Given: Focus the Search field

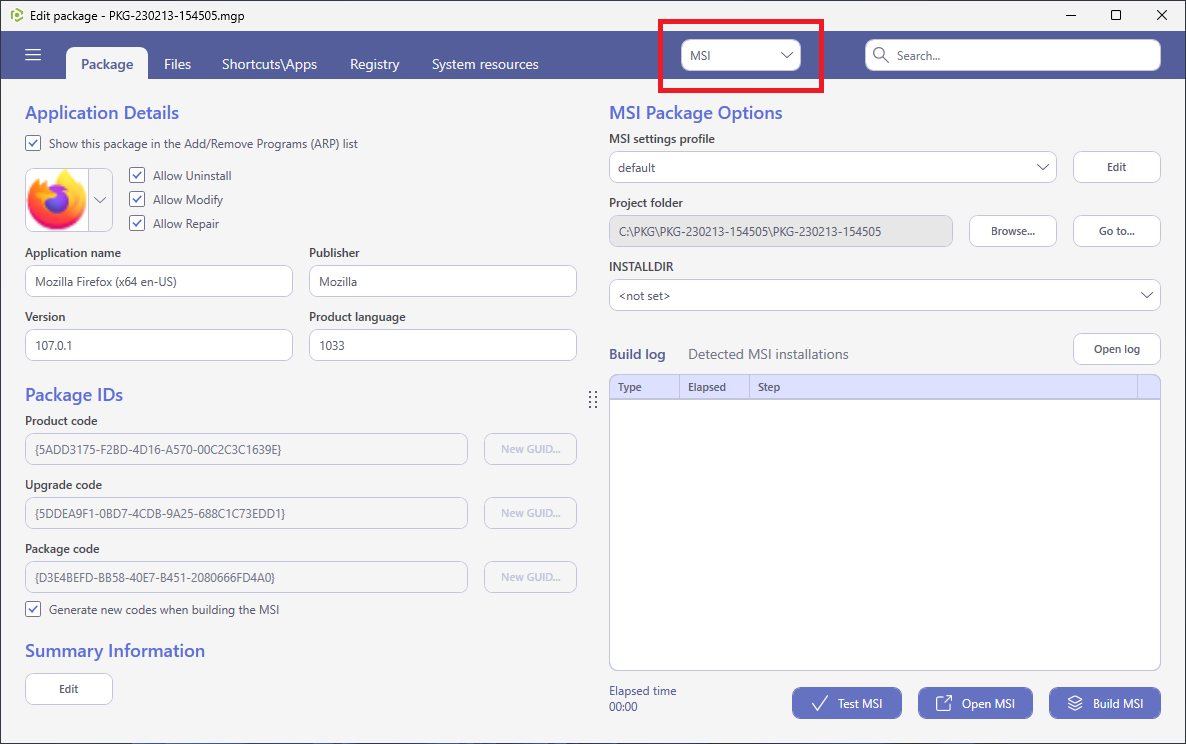Looking at the screenshot, I should point(1013,55).
